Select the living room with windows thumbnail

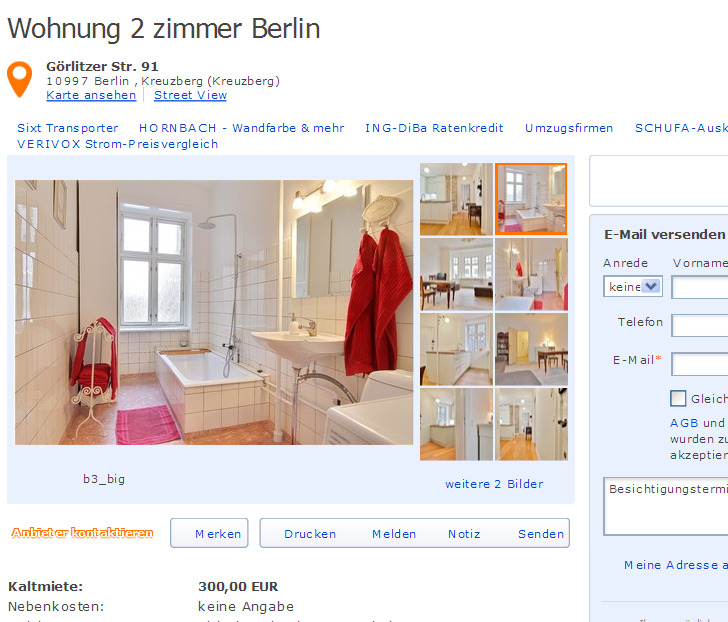click(456, 274)
